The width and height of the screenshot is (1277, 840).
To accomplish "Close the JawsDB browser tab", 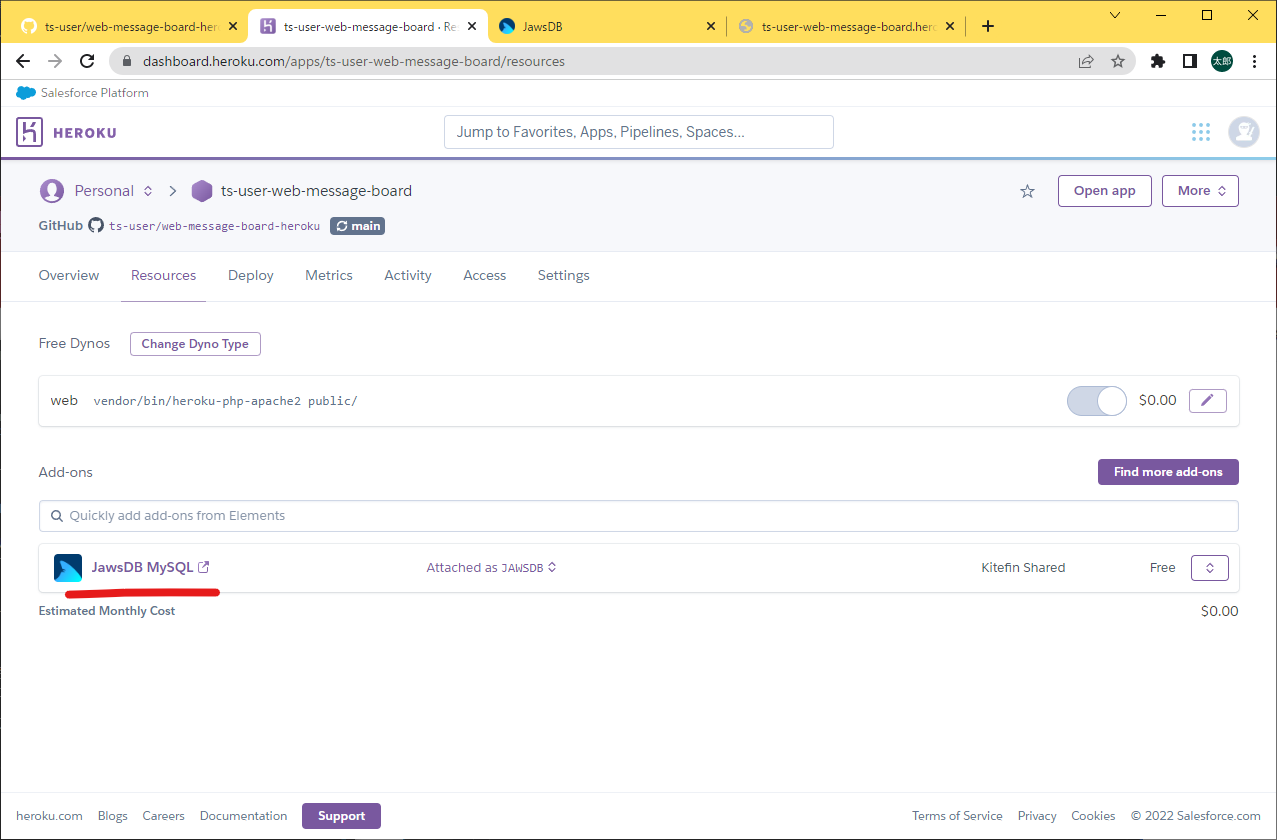I will (x=711, y=27).
